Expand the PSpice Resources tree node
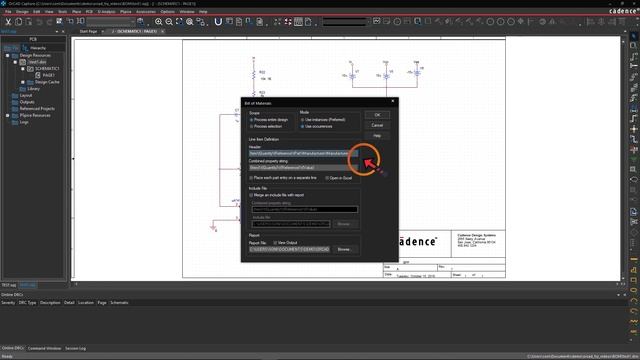The height and width of the screenshot is (360, 640). [7, 116]
